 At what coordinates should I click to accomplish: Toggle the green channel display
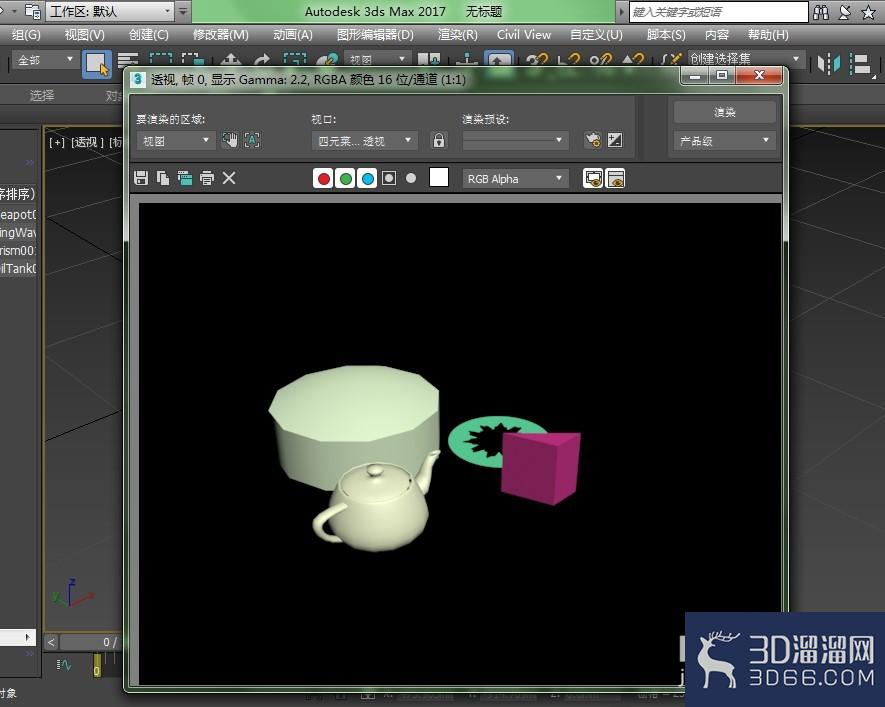(x=345, y=178)
